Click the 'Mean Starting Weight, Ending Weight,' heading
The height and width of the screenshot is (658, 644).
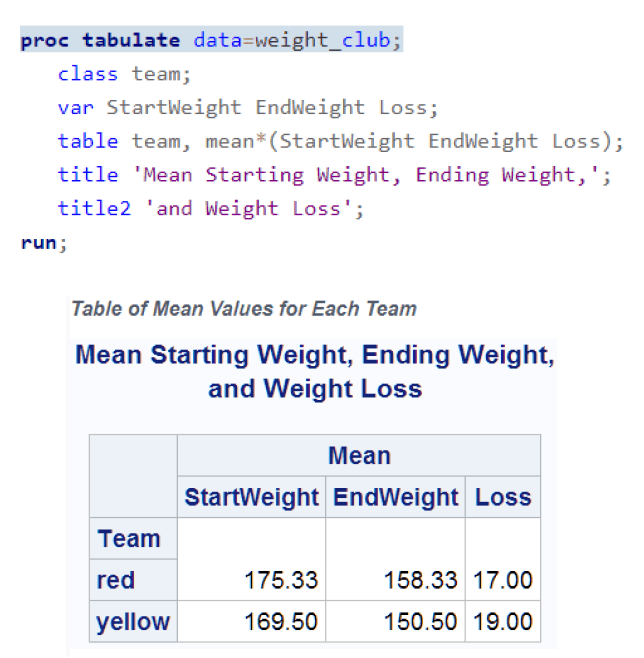pos(315,355)
